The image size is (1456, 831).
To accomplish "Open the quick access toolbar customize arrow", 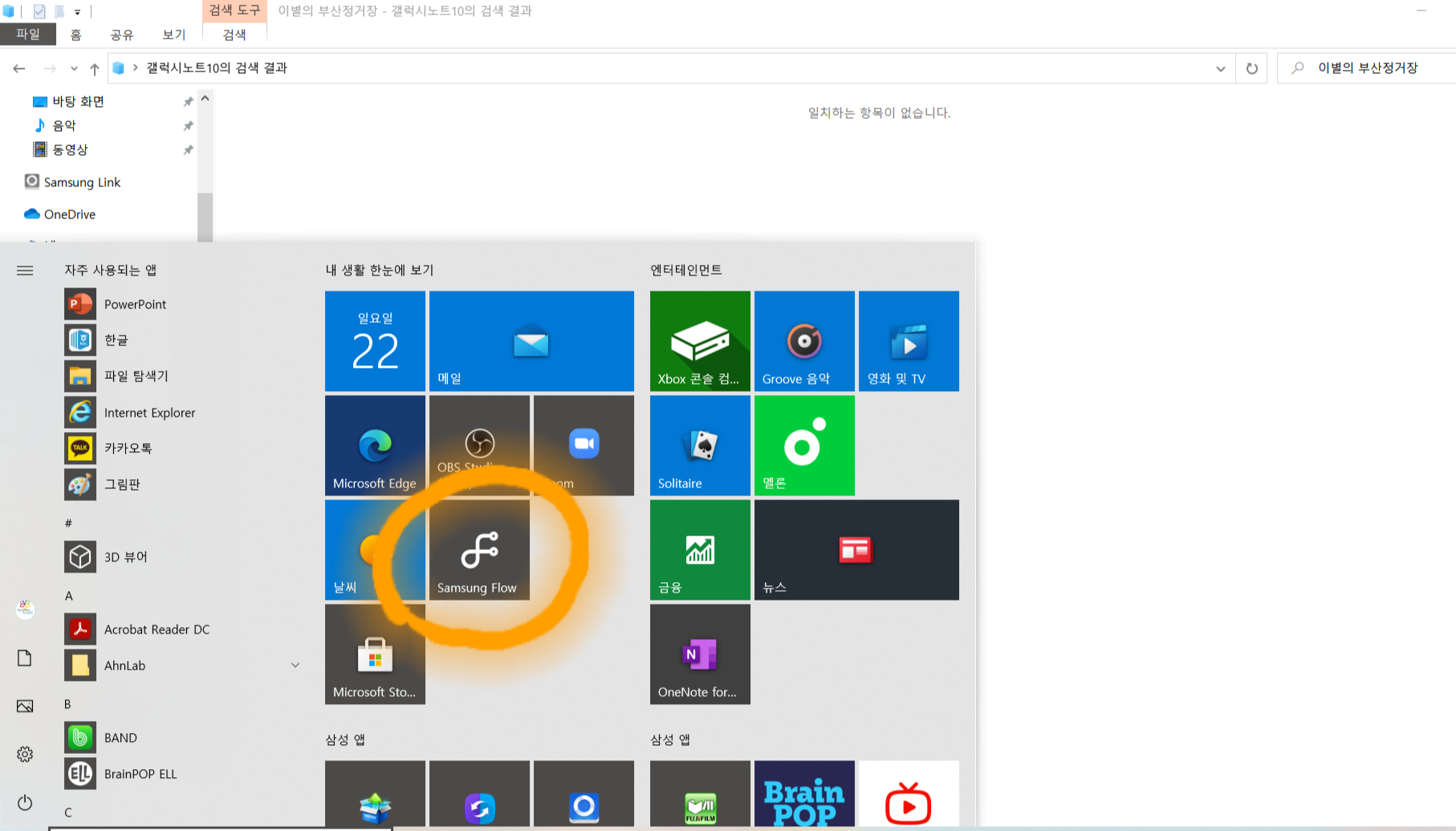I will coord(78,11).
